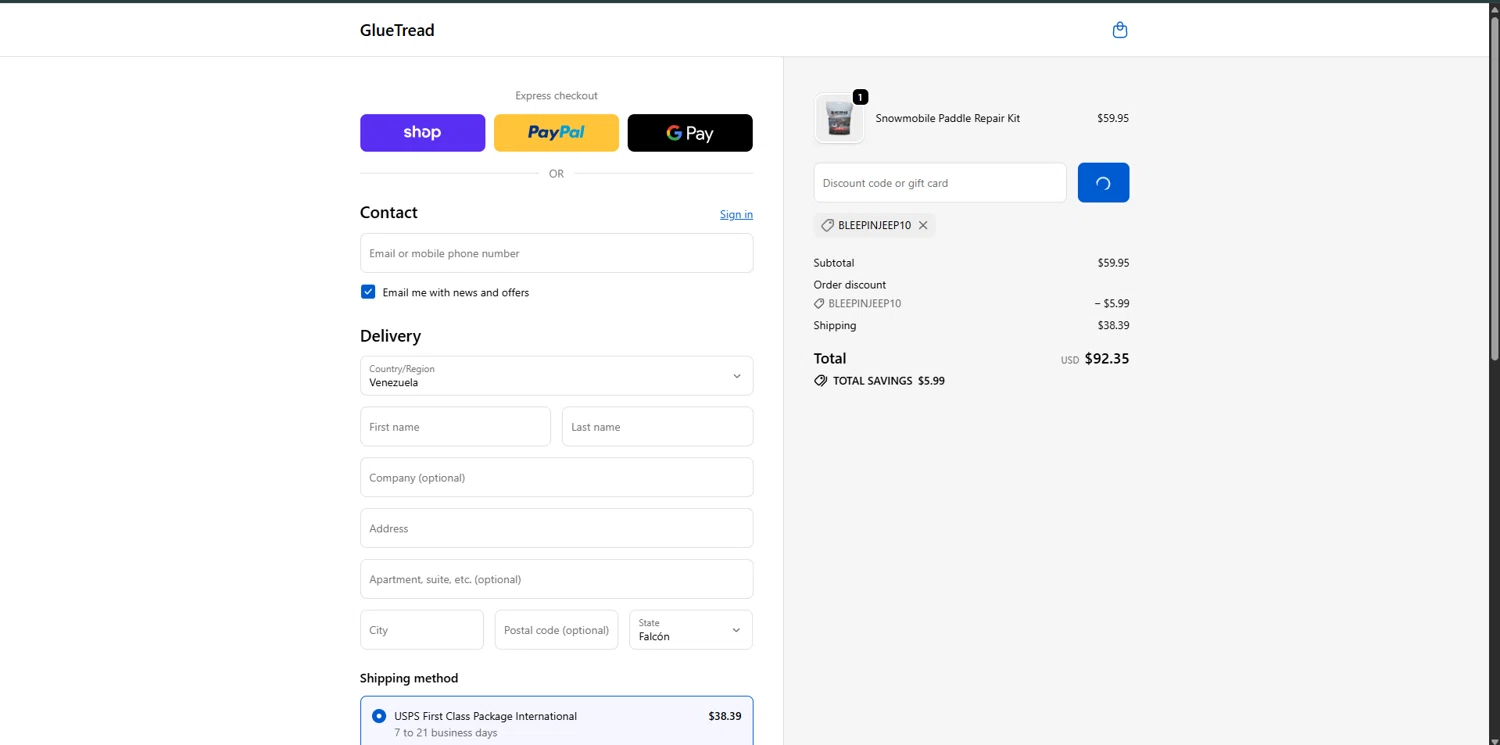
Task: Click the Express checkout label
Action: click(x=556, y=96)
